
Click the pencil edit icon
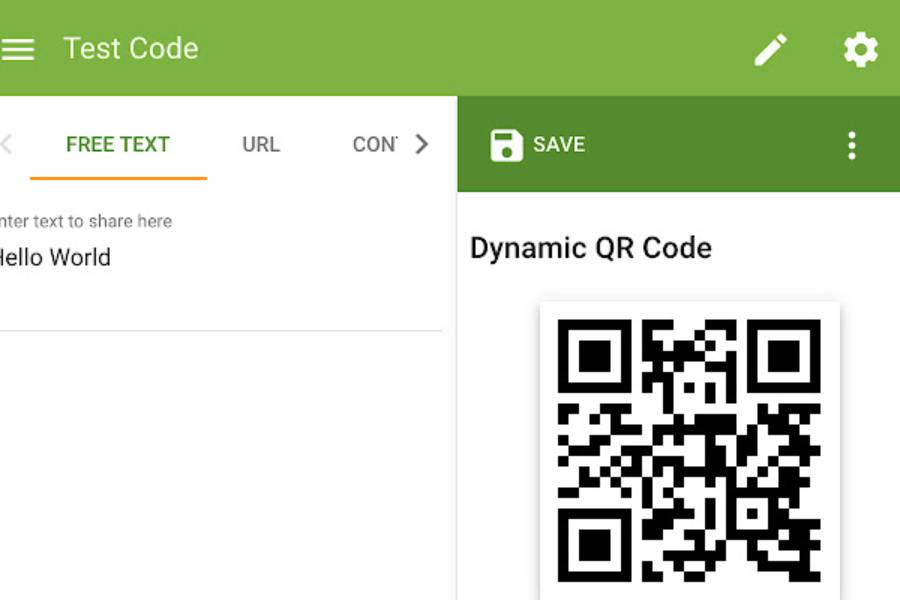770,49
